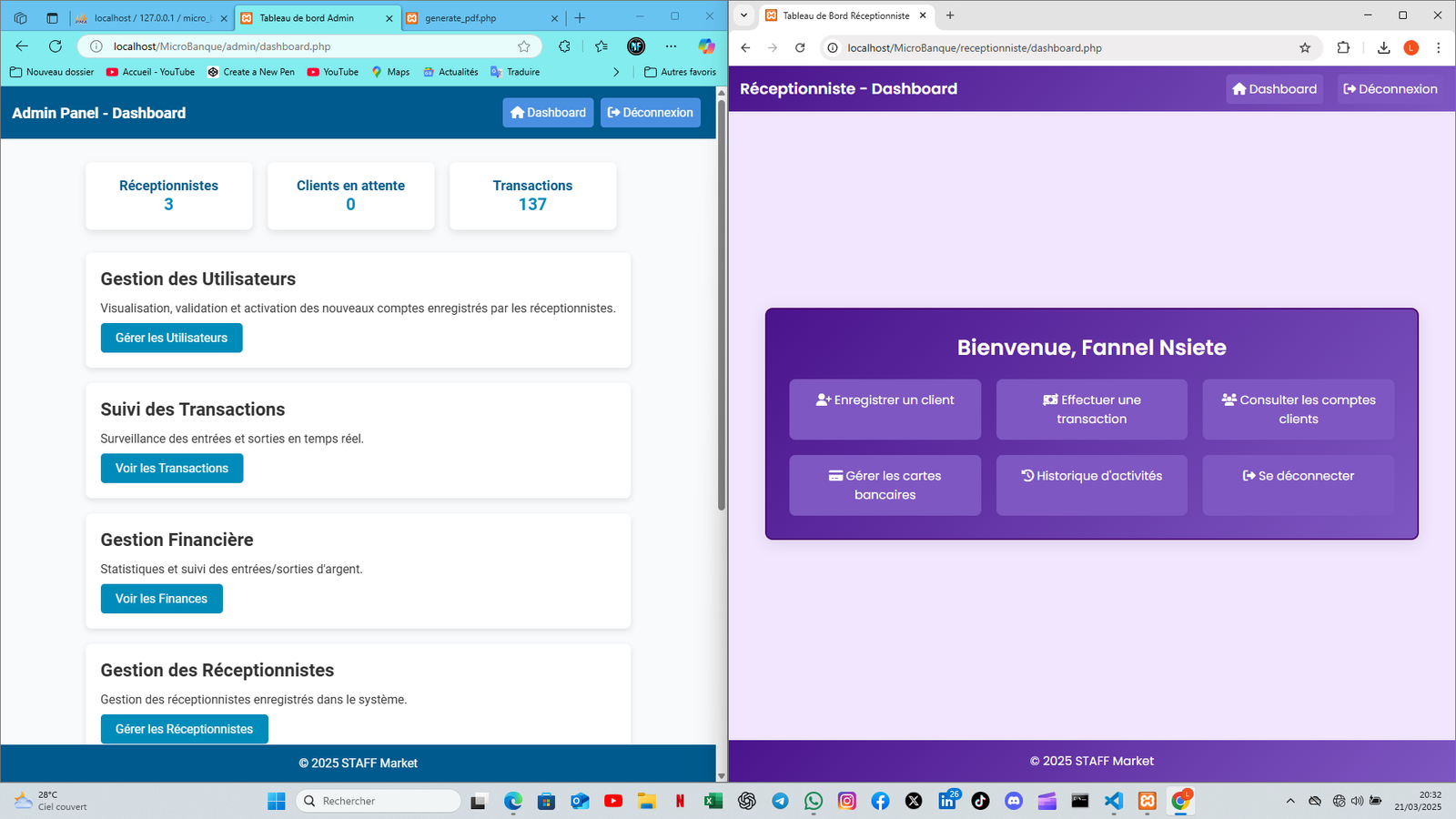Open the tab search chevron on receptionist window
The height and width of the screenshot is (819, 1456).
(x=743, y=15)
